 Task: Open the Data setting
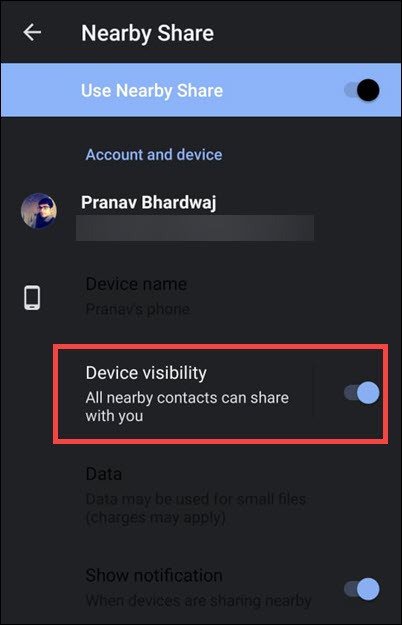104,474
